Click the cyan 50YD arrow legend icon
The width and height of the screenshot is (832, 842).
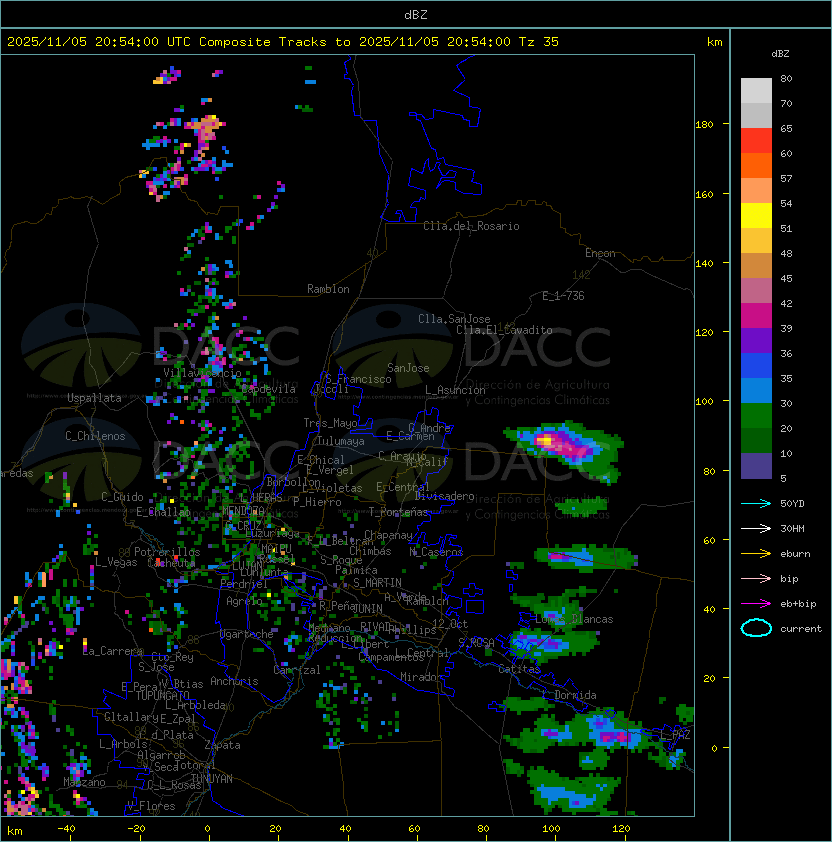pos(756,503)
